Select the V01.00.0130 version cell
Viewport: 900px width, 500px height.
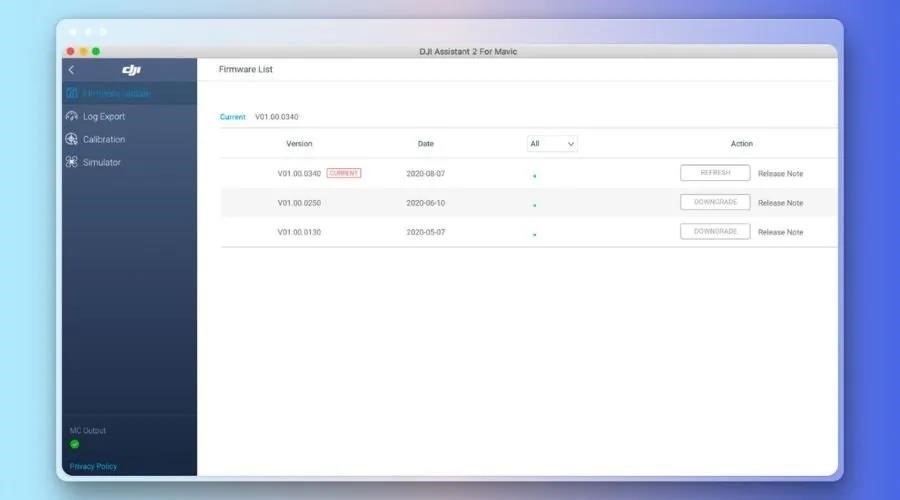(299, 232)
